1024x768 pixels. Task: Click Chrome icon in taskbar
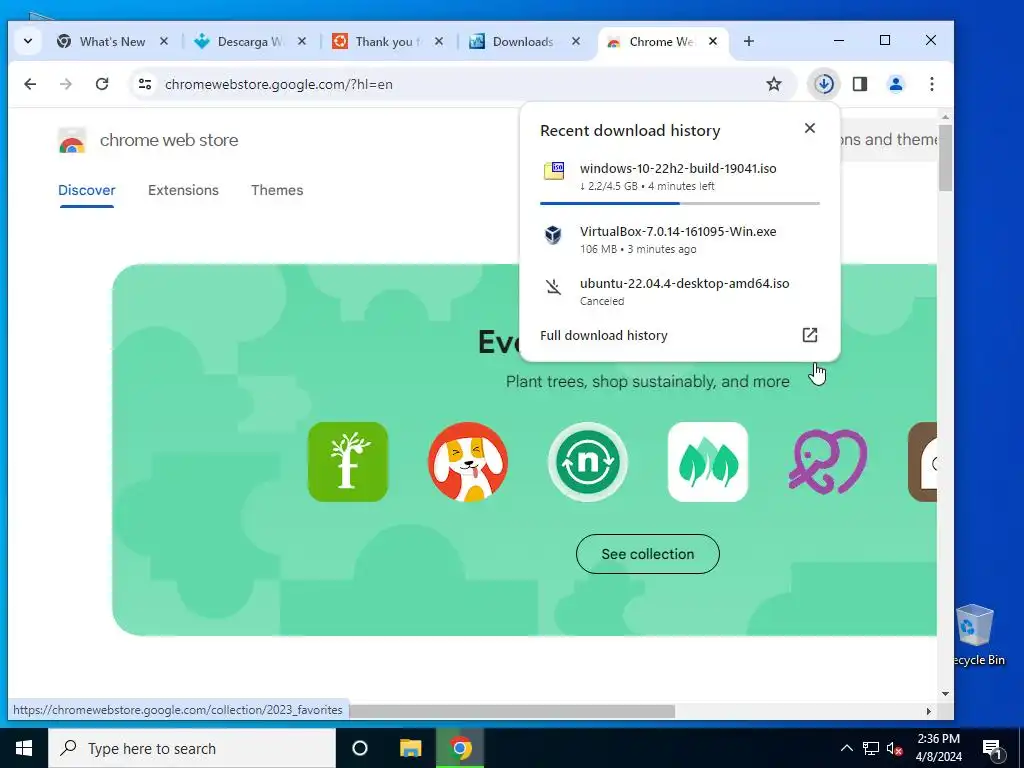point(460,748)
